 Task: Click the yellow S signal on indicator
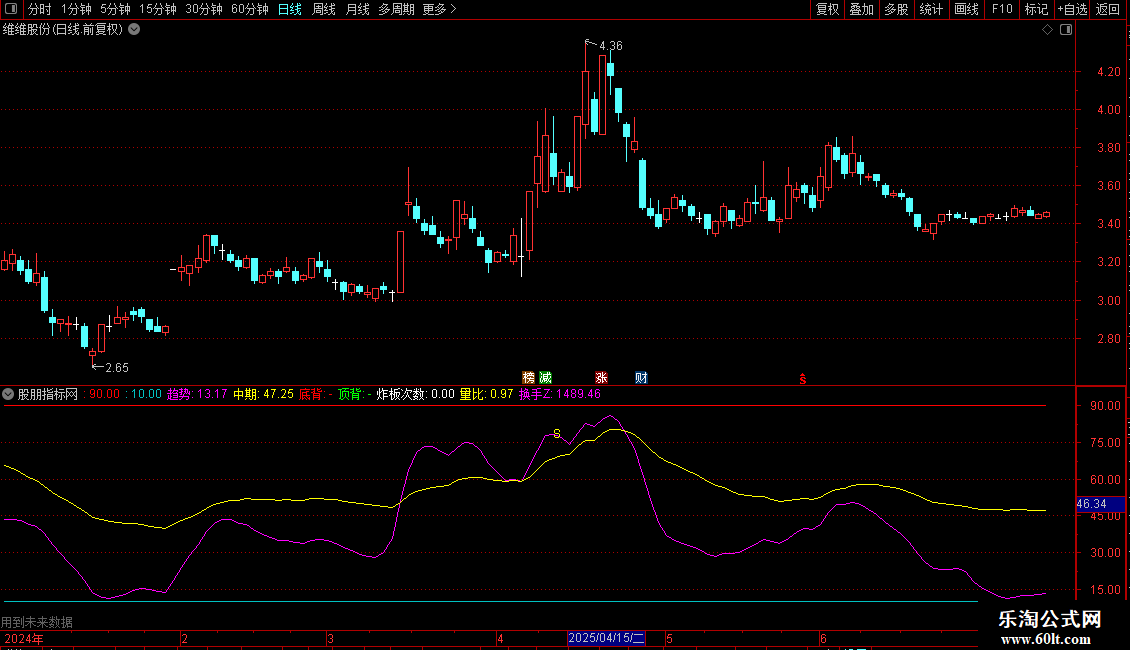tap(556, 433)
